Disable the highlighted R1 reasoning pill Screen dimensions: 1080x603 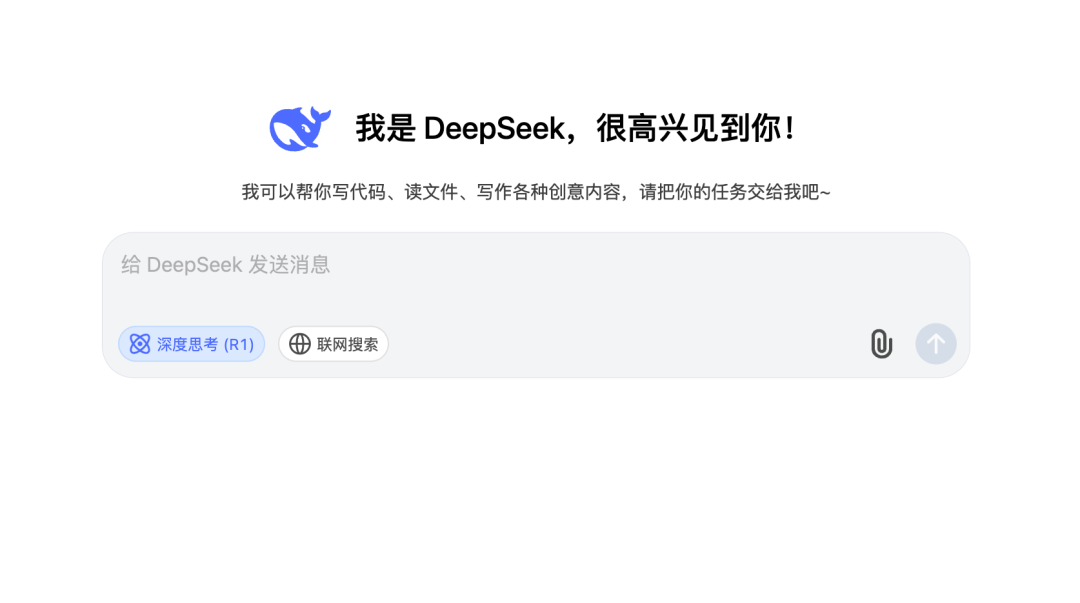[191, 344]
